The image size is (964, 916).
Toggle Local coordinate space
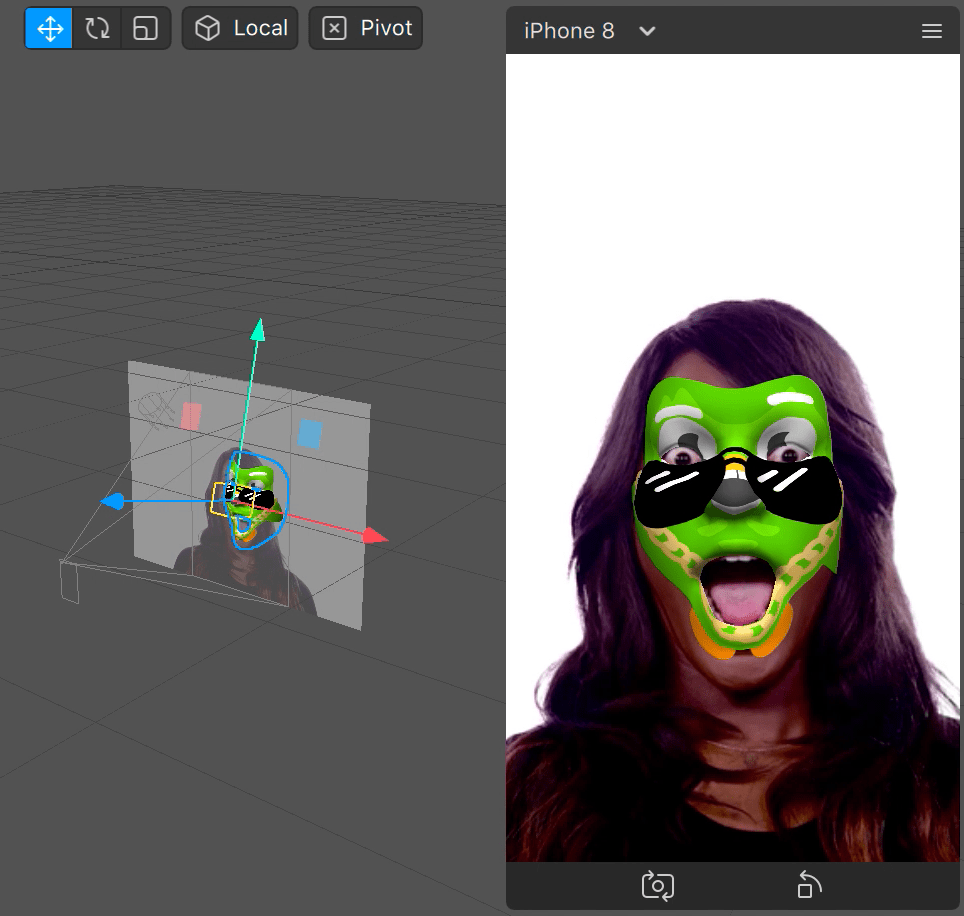click(240, 28)
